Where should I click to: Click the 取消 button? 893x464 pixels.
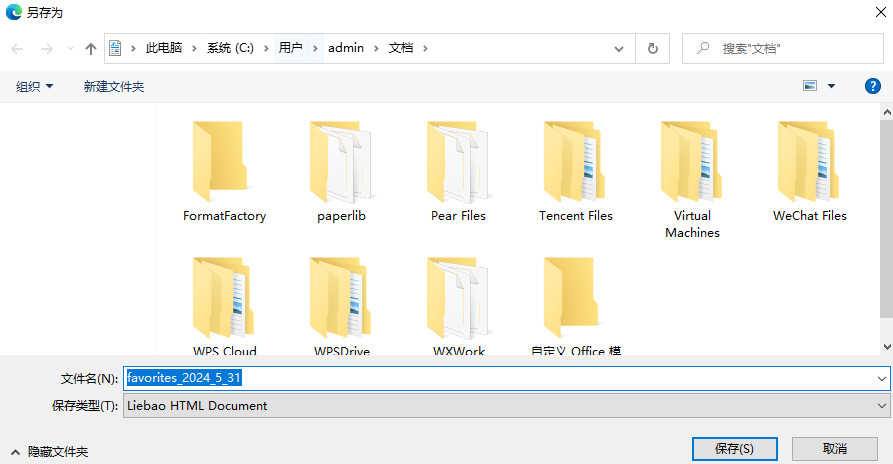(x=835, y=449)
